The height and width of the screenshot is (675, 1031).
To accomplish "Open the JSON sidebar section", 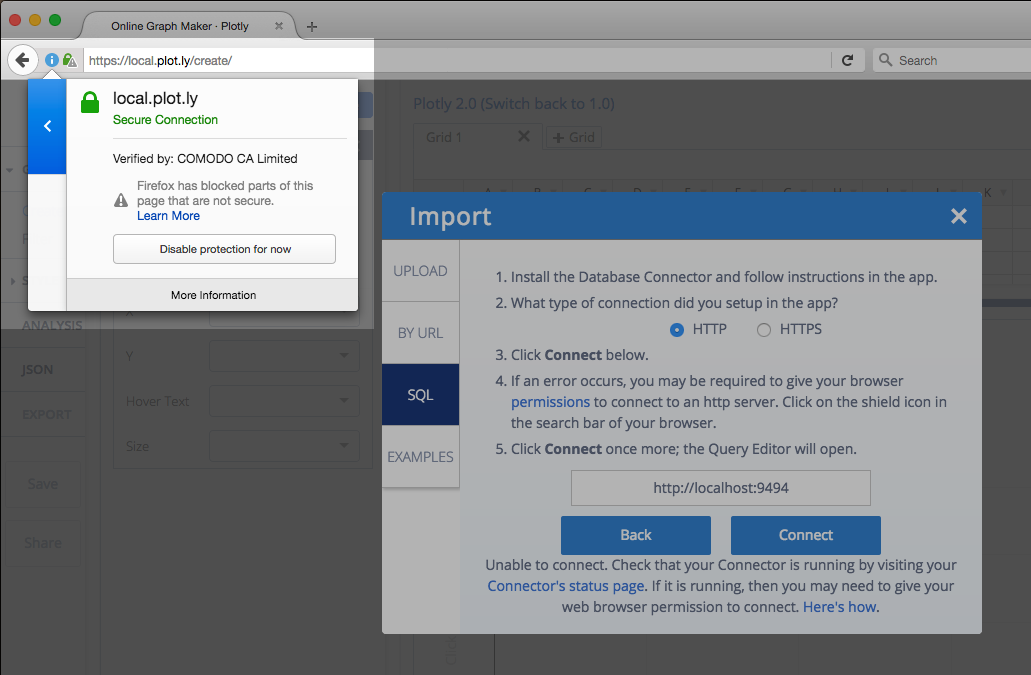I will 37,369.
